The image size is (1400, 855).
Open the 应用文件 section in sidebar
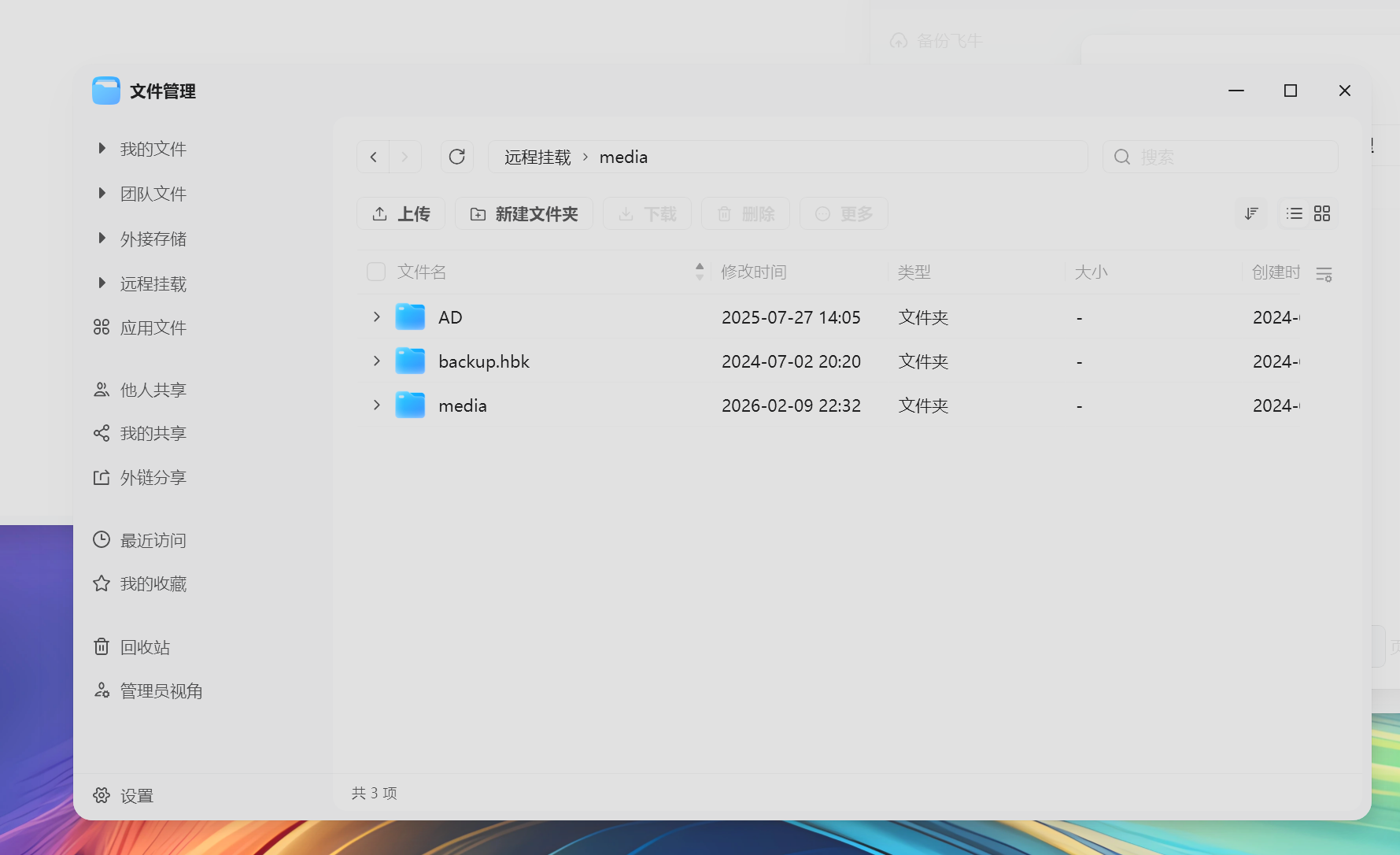click(x=153, y=327)
